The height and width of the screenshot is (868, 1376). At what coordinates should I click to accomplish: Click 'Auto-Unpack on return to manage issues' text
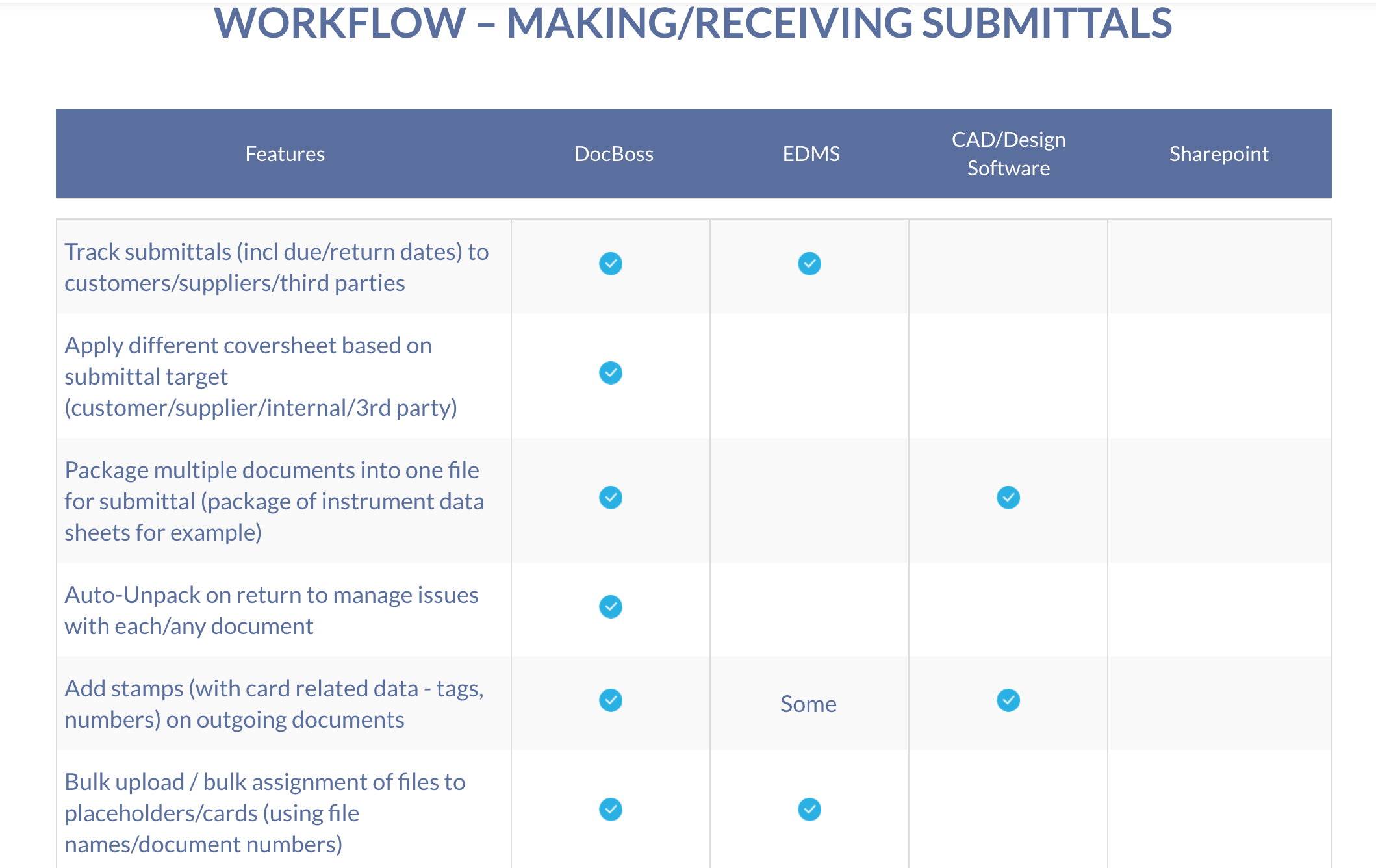click(272, 595)
